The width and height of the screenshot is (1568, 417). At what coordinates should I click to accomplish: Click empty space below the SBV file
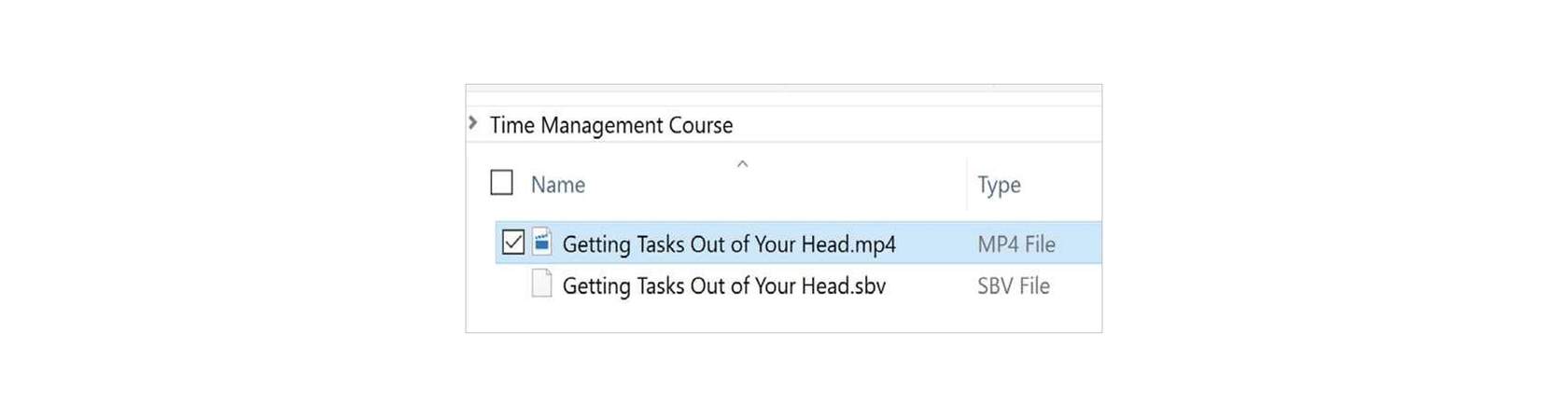pyautogui.click(x=784, y=316)
